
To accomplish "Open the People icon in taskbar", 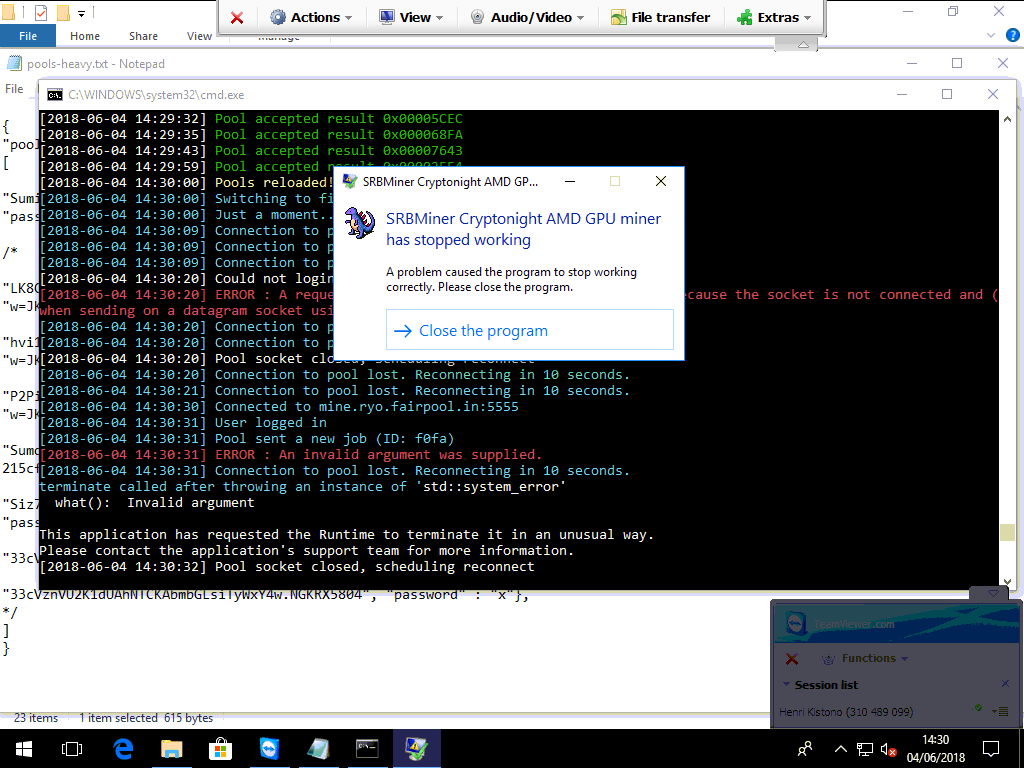I will (x=806, y=748).
